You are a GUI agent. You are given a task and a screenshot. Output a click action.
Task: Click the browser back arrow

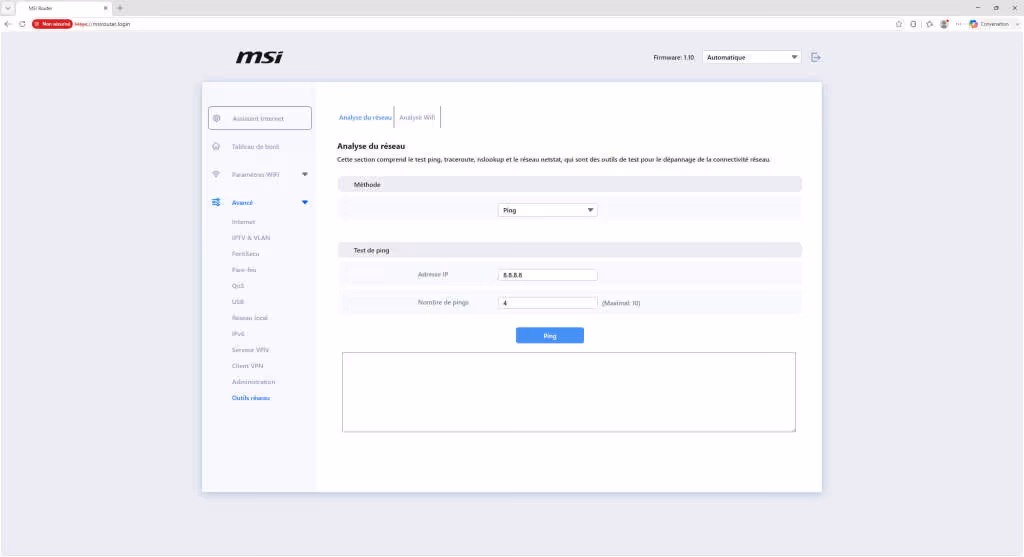click(8, 24)
